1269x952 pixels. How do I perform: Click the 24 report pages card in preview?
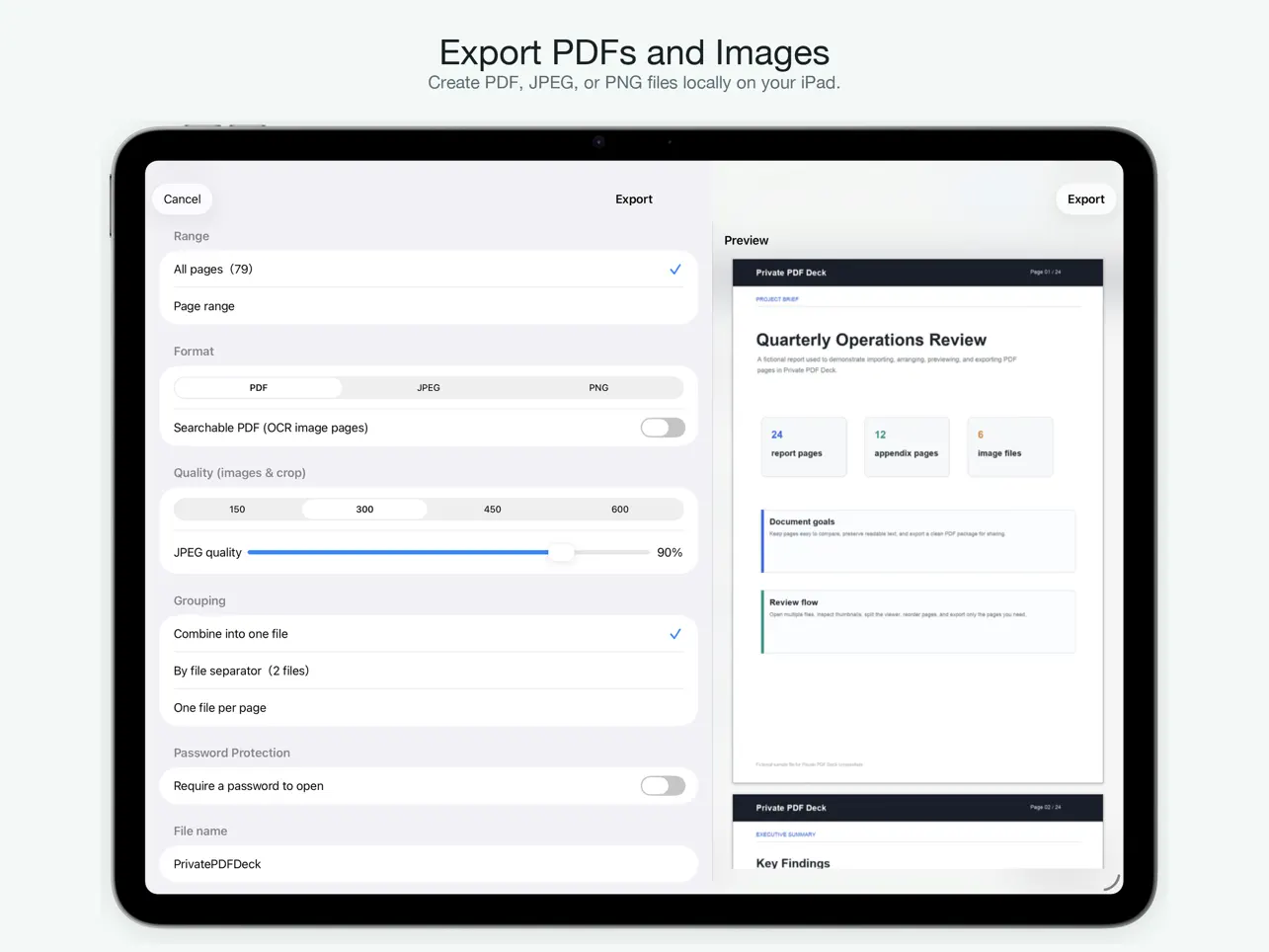tap(804, 446)
